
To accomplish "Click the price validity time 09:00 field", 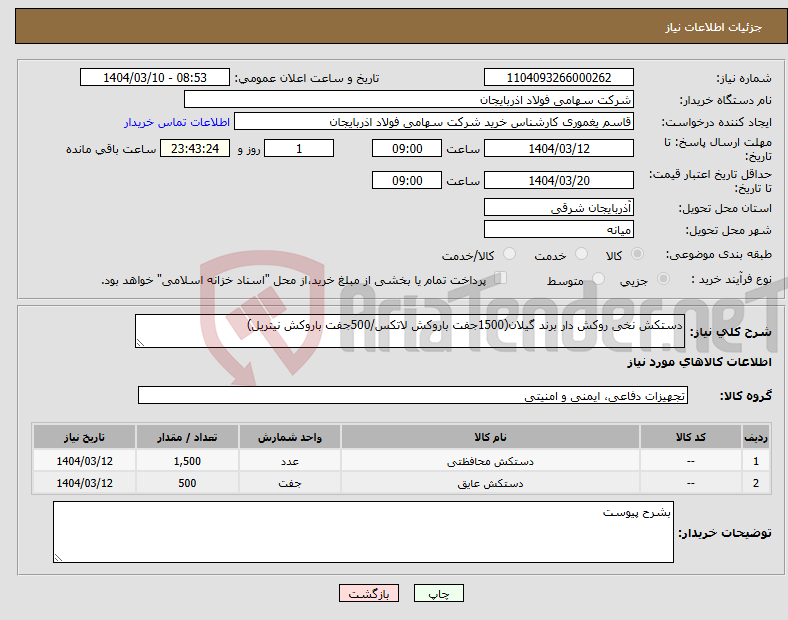I will (407, 180).
